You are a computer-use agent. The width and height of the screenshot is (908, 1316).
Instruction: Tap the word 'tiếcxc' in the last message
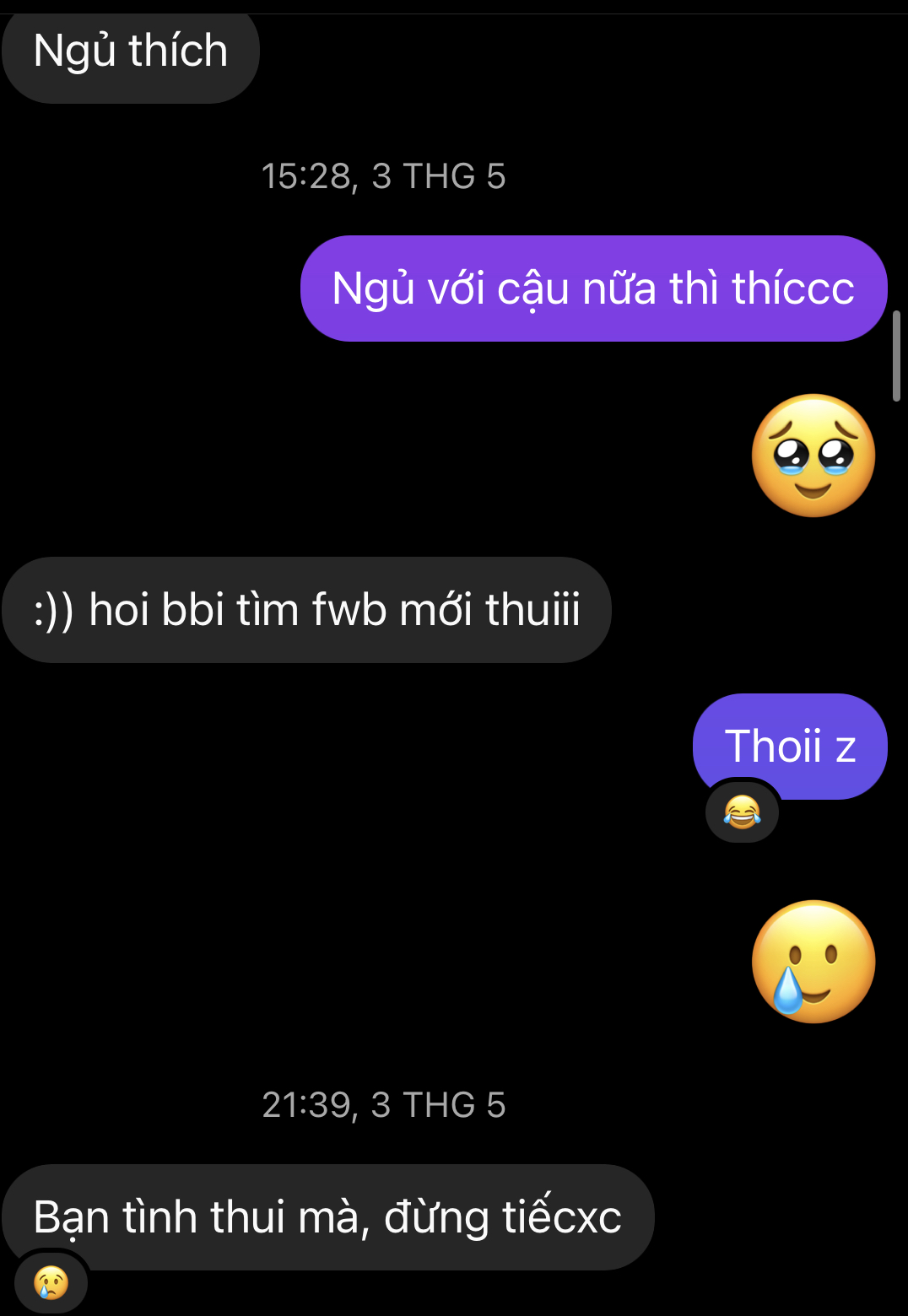tap(562, 1217)
